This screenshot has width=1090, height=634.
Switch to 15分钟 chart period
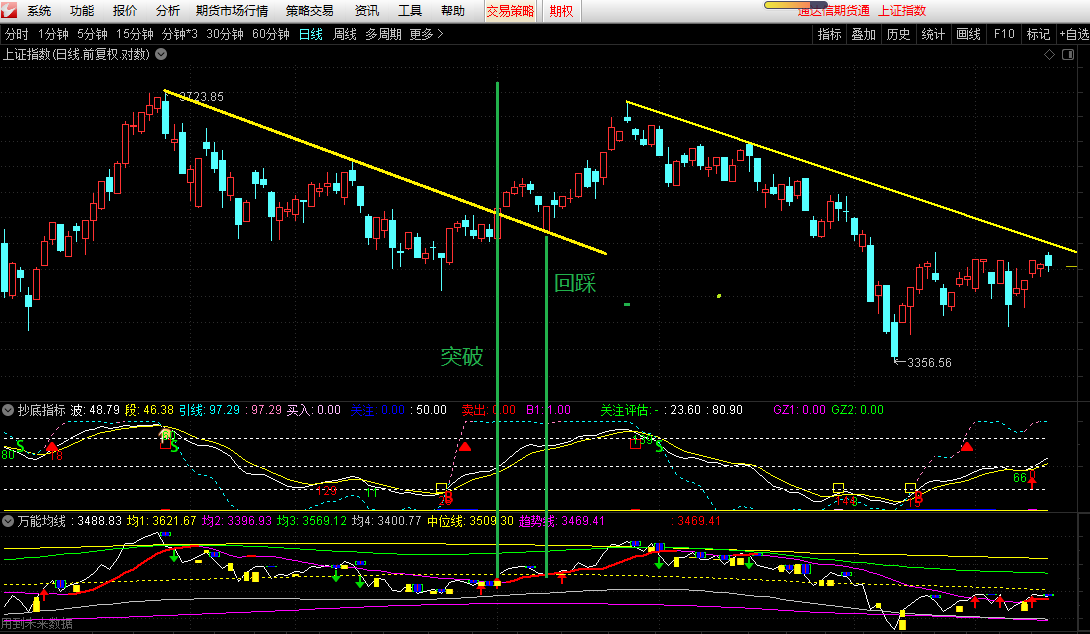point(134,34)
